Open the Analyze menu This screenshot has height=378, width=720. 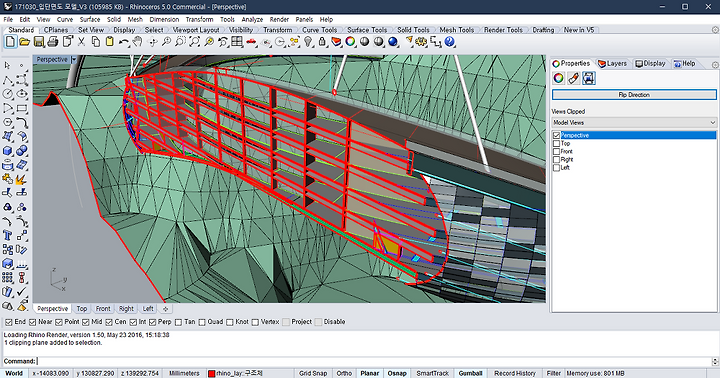point(252,19)
